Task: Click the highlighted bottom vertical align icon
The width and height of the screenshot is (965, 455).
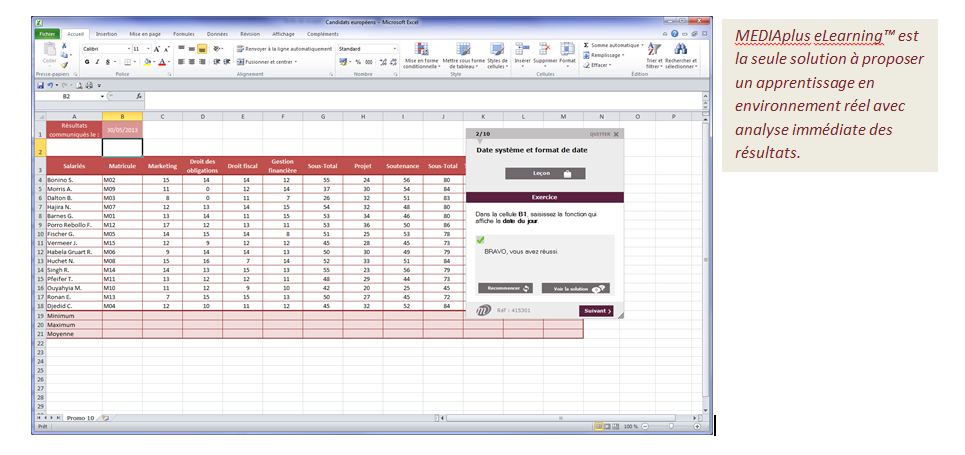Action: click(x=201, y=49)
